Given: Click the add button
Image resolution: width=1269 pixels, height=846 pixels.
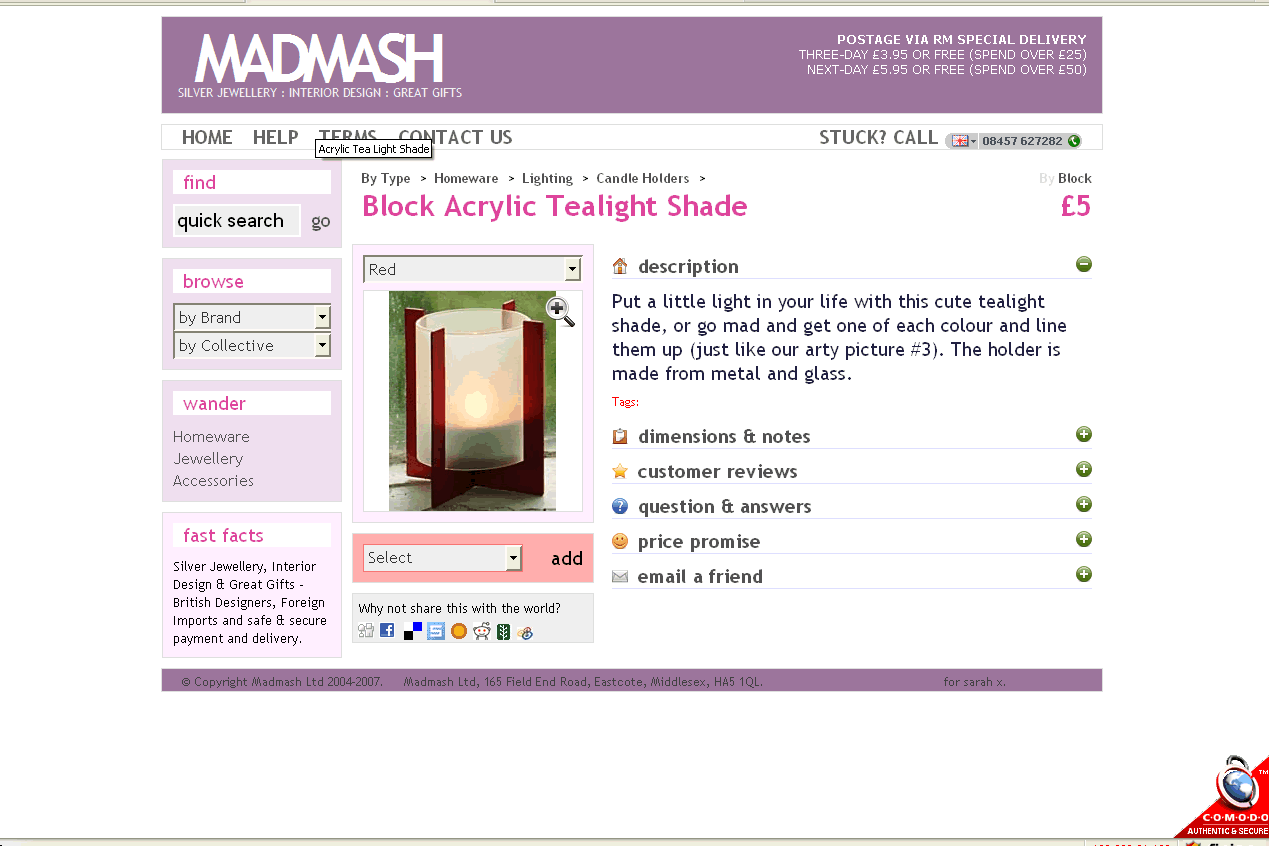Looking at the screenshot, I should [567, 559].
